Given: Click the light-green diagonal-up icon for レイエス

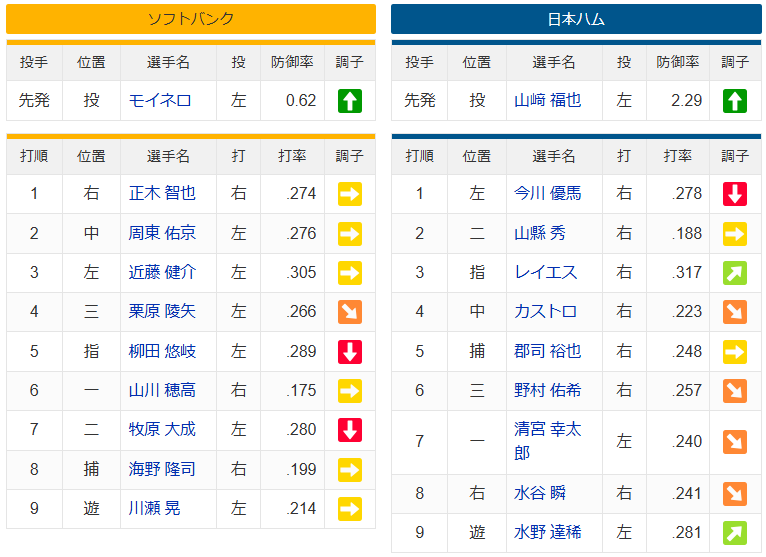Looking at the screenshot, I should 735,273.
